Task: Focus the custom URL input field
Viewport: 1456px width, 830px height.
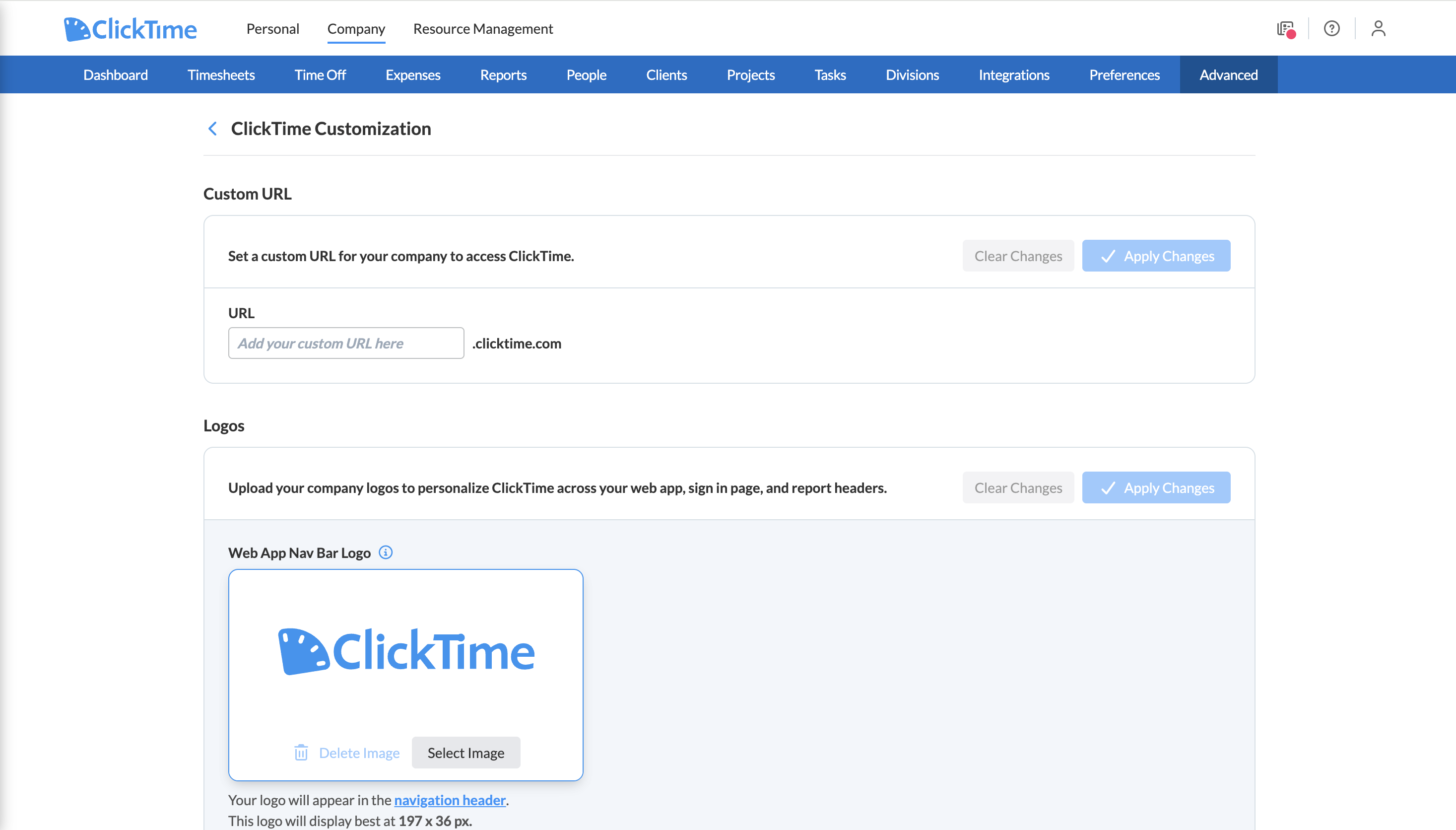Action: (346, 343)
